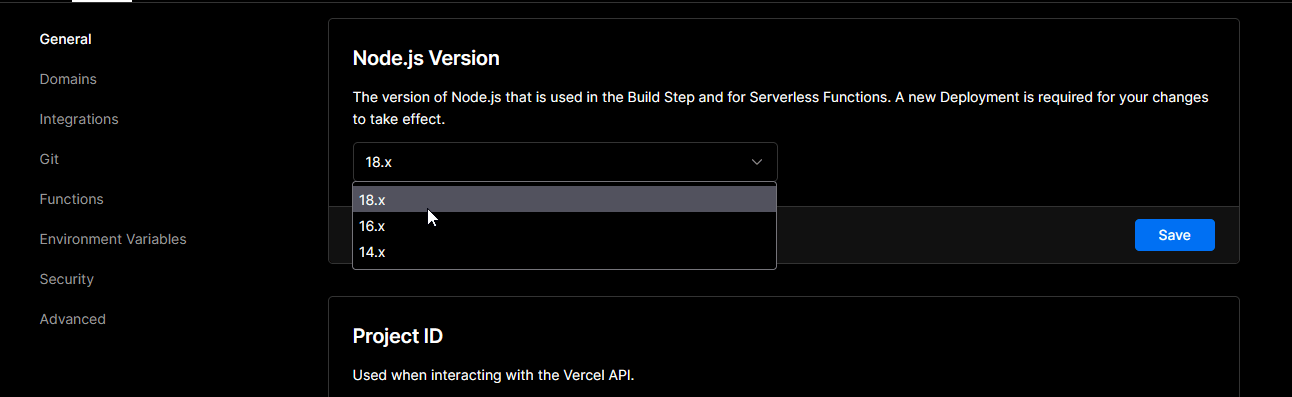
Task: Click the Node.js version dropdown chevron arrow
Action: pyautogui.click(x=757, y=162)
